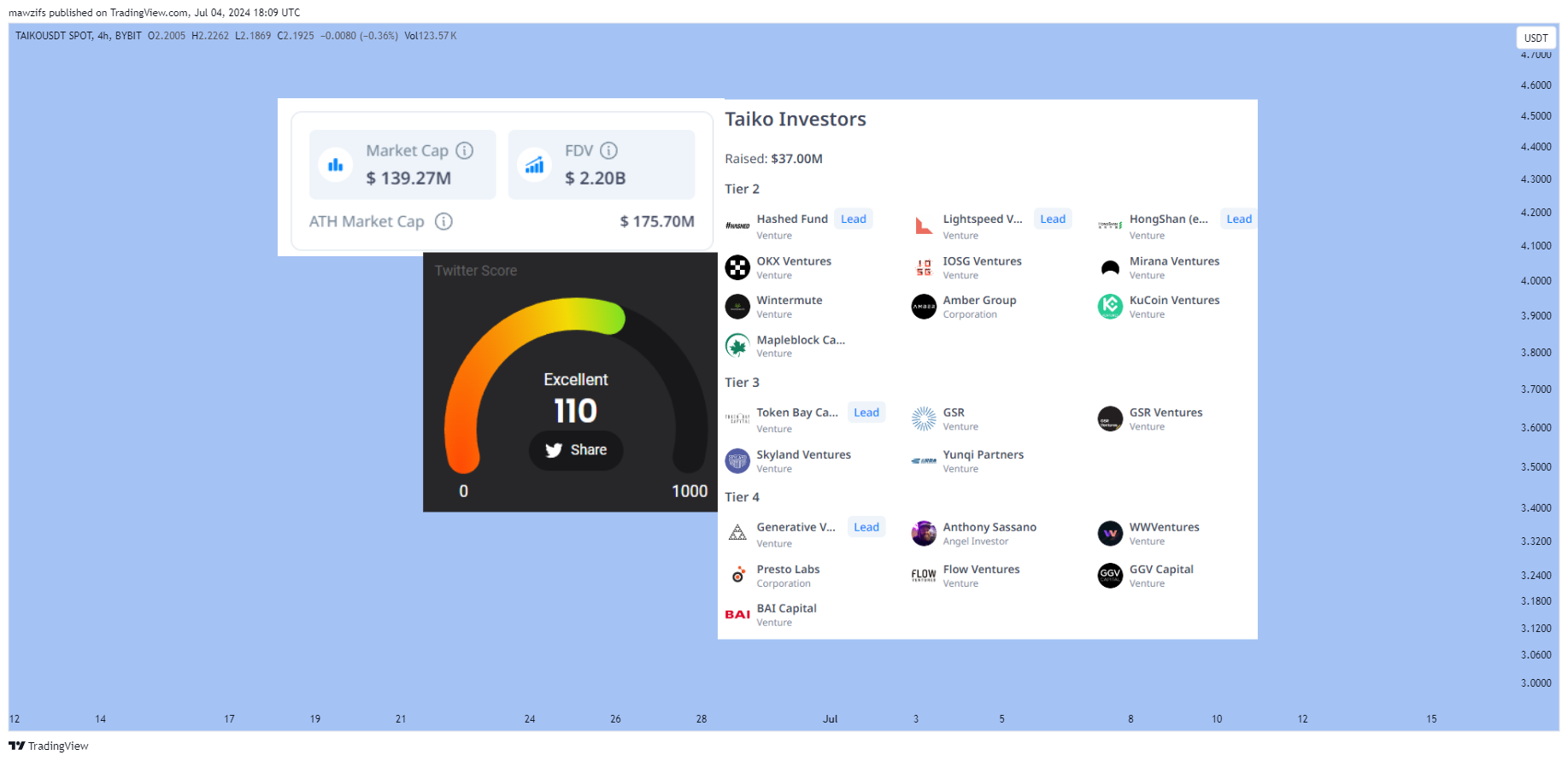Open the Skyland Ventures investor link
The width and height of the screenshot is (1568, 761).
[x=803, y=455]
